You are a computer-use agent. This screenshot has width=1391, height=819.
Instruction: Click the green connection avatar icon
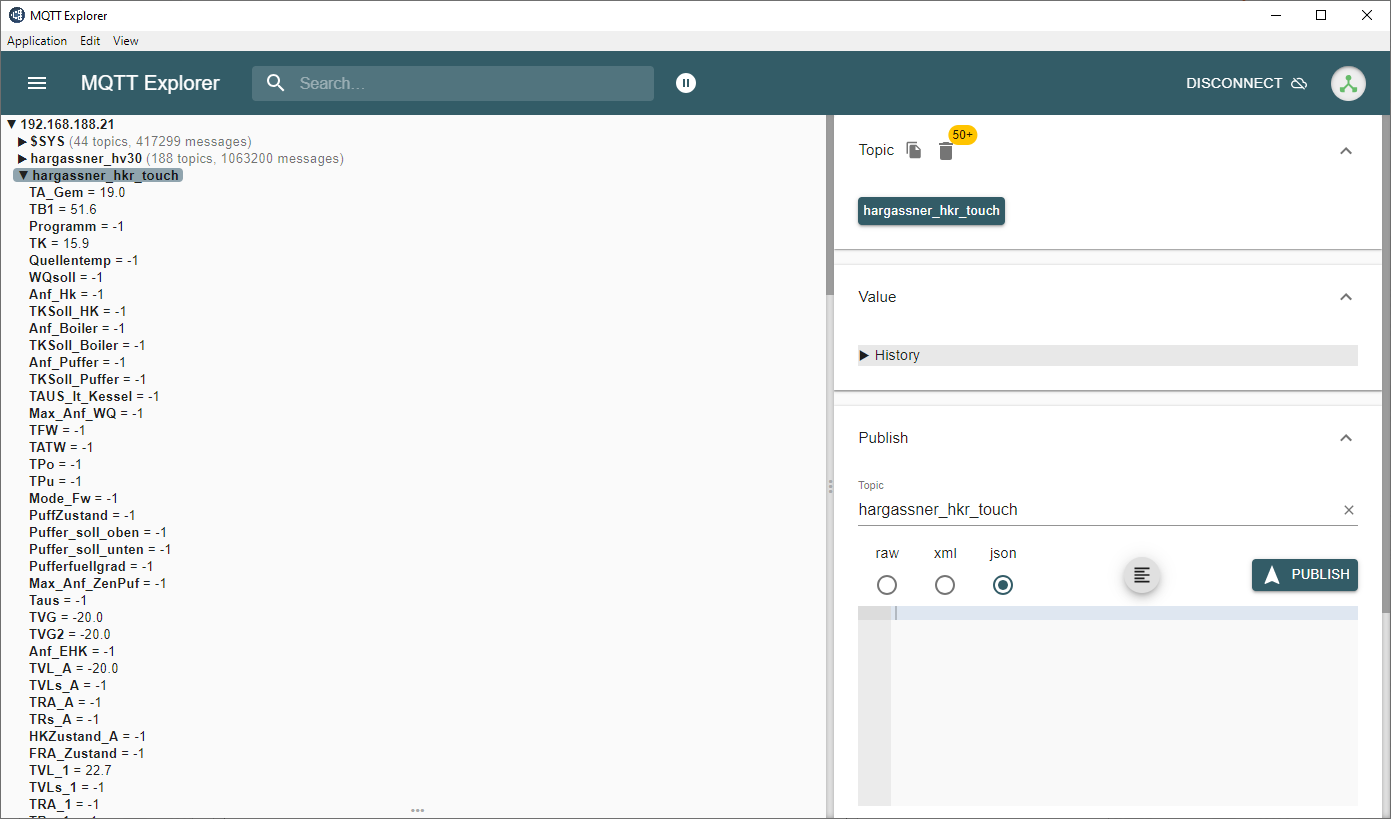pyautogui.click(x=1348, y=83)
